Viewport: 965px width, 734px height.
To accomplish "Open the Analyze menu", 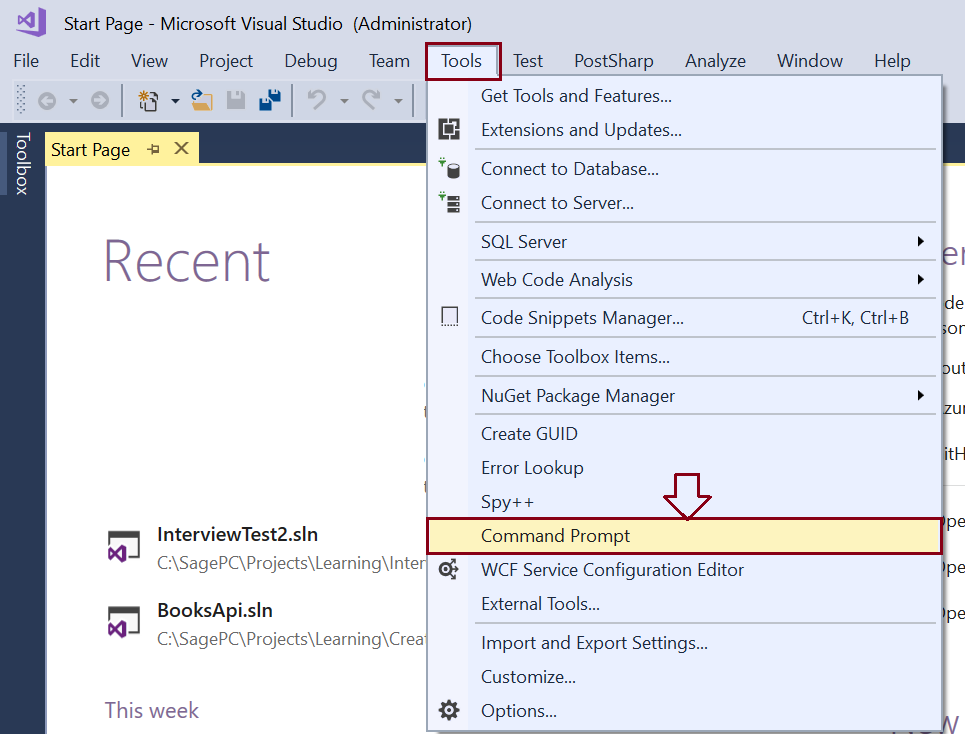I will (715, 61).
